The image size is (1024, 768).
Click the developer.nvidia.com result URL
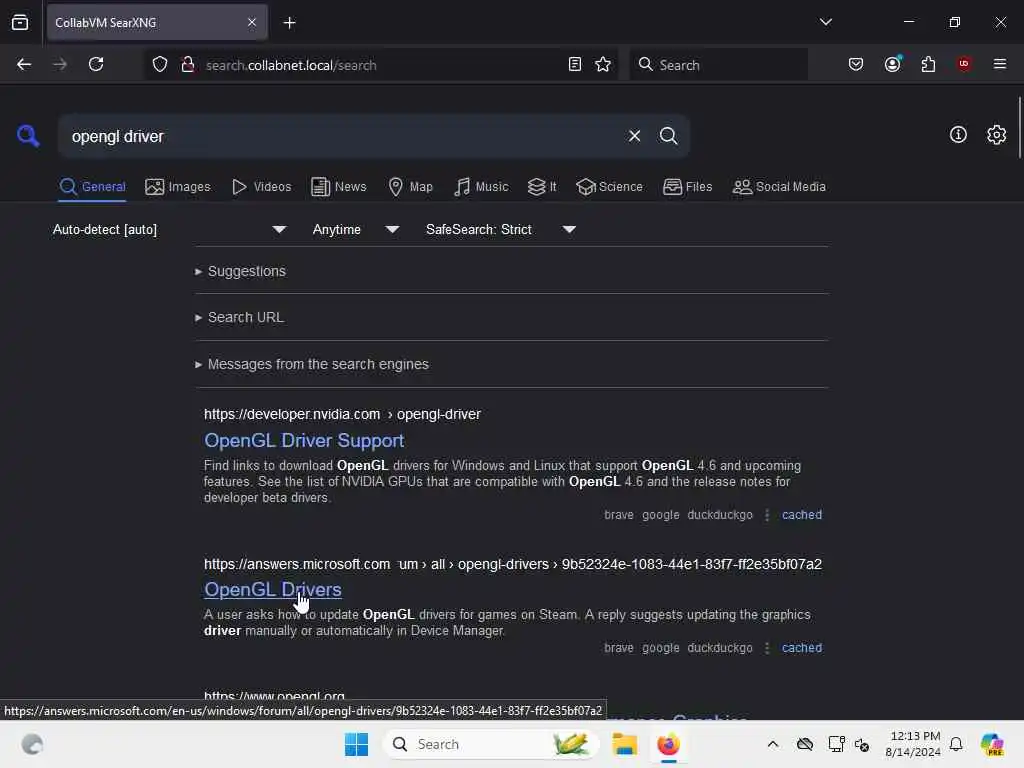point(342,415)
